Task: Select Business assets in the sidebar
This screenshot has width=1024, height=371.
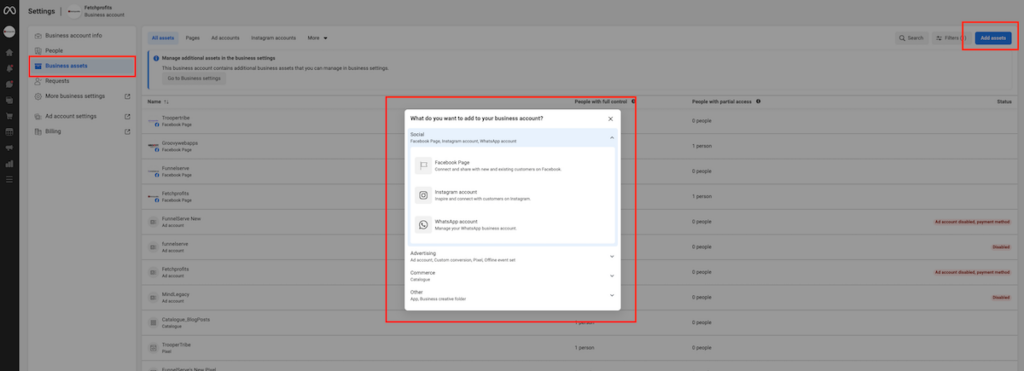Action: 82,66
